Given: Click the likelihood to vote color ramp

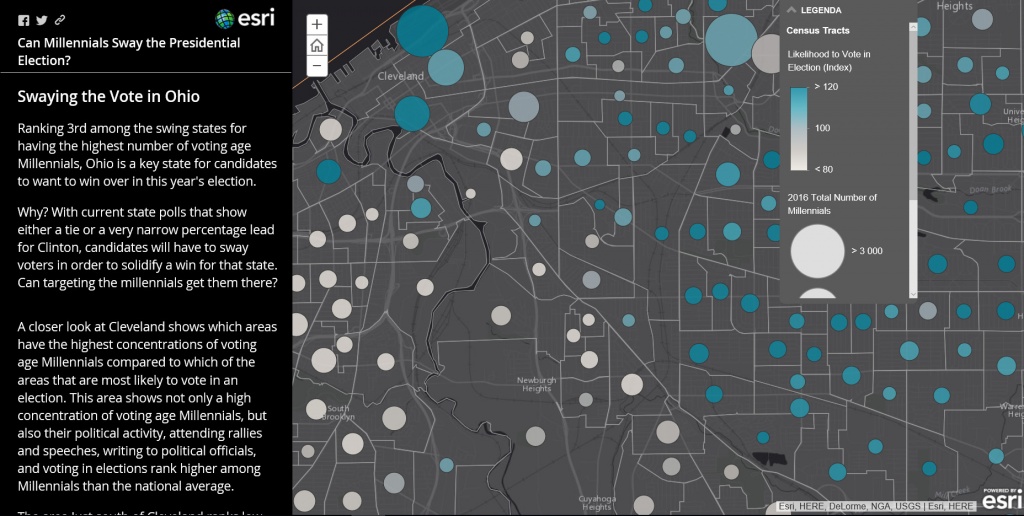Looking at the screenshot, I should 799,129.
